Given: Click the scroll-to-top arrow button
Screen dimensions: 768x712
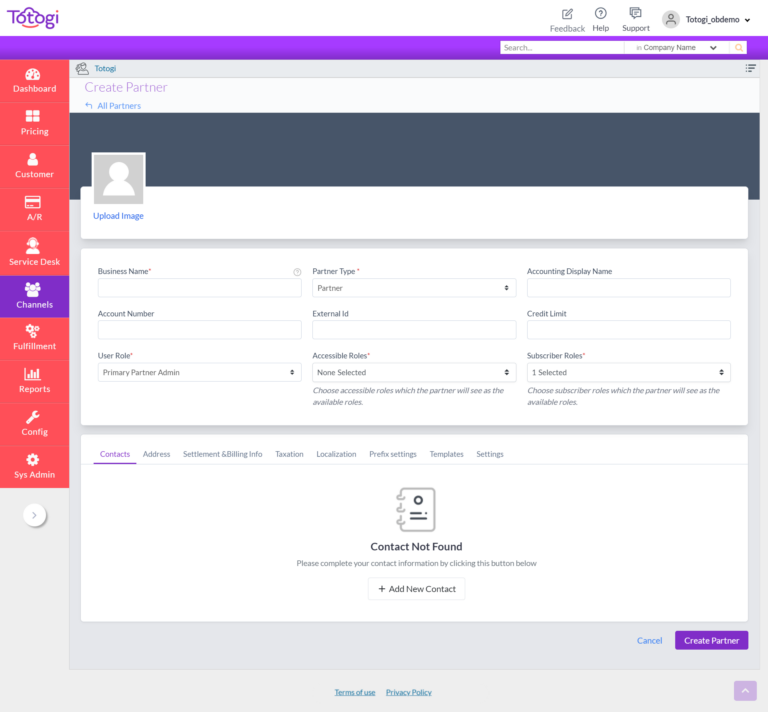Looking at the screenshot, I should coord(745,690).
